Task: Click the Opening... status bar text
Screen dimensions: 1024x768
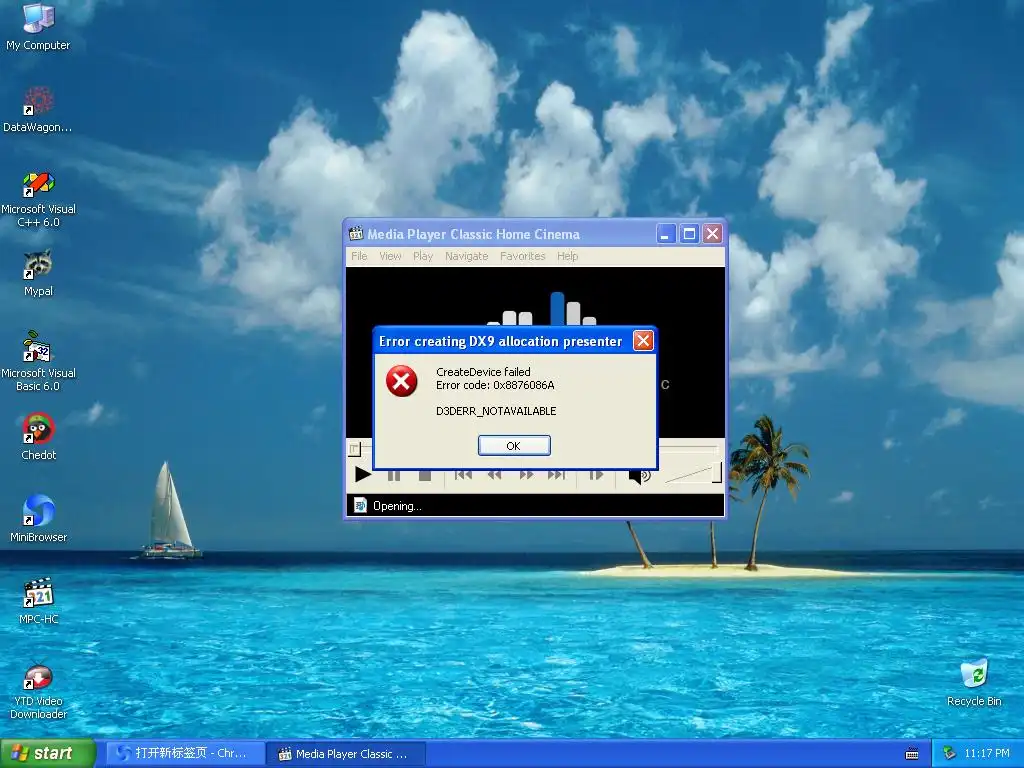Action: point(397,506)
